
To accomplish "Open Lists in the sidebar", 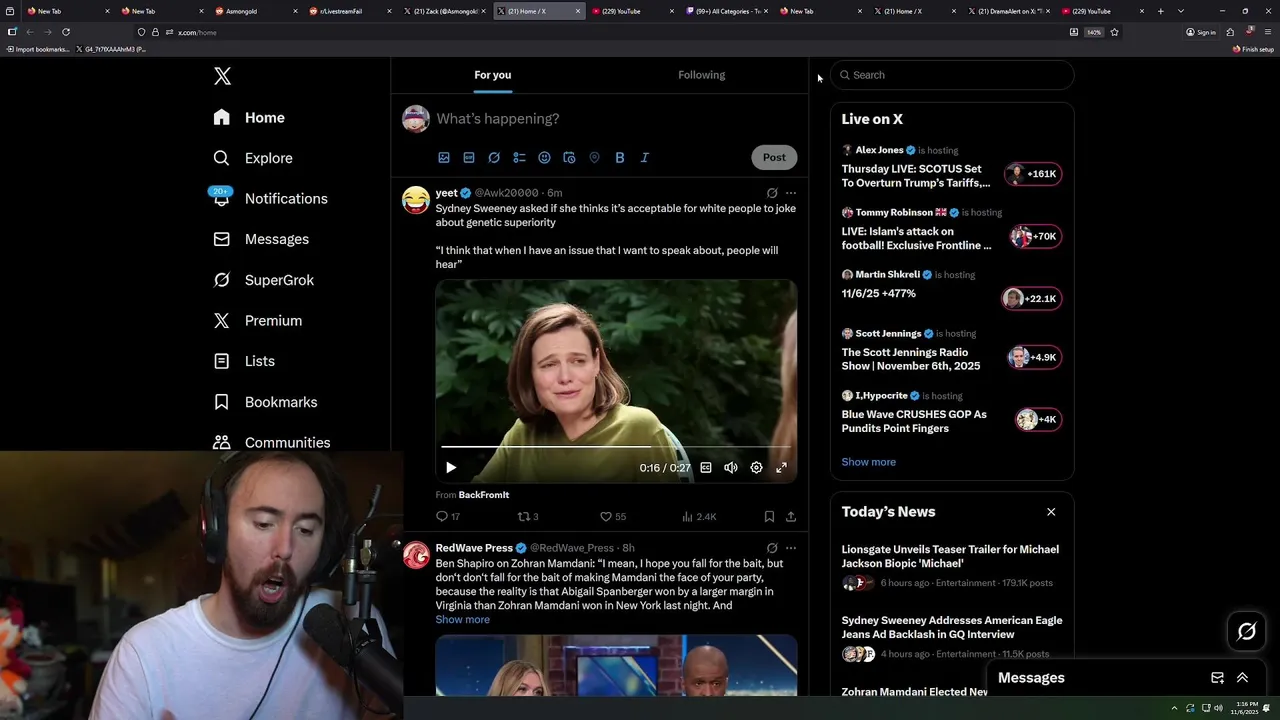I will click(245, 361).
